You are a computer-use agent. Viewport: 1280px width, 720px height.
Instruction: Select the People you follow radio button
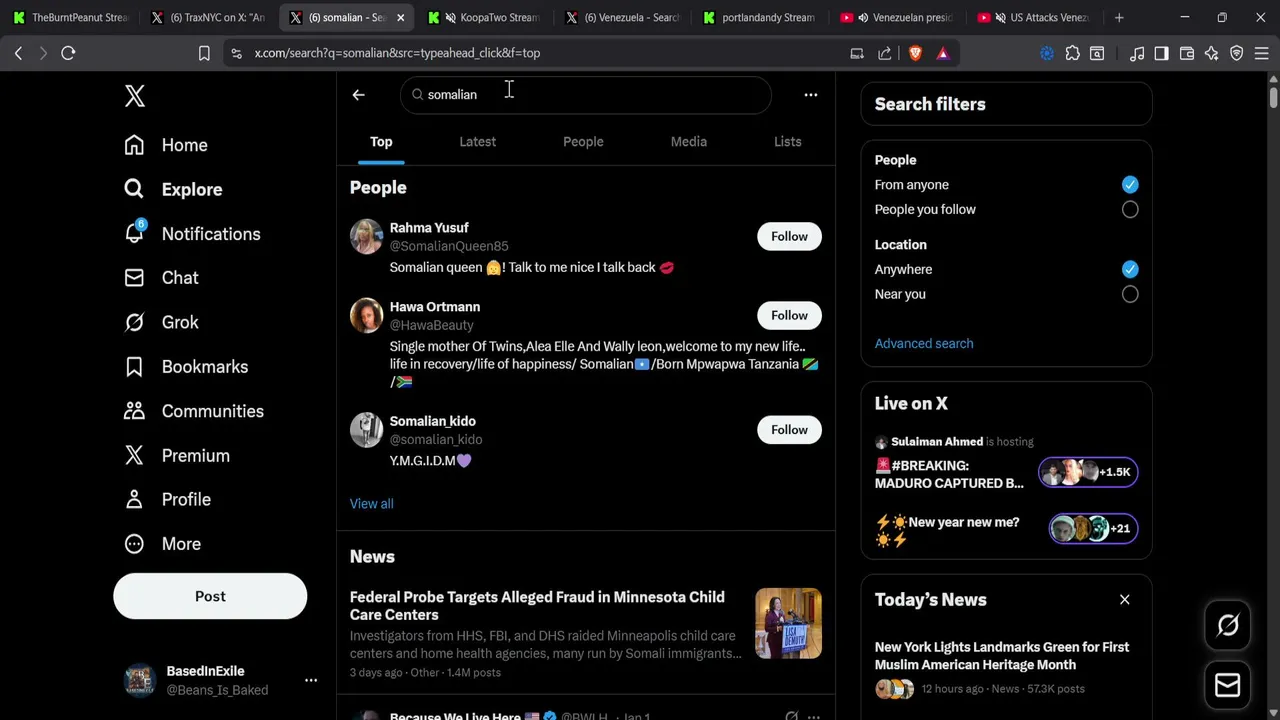(x=1130, y=210)
